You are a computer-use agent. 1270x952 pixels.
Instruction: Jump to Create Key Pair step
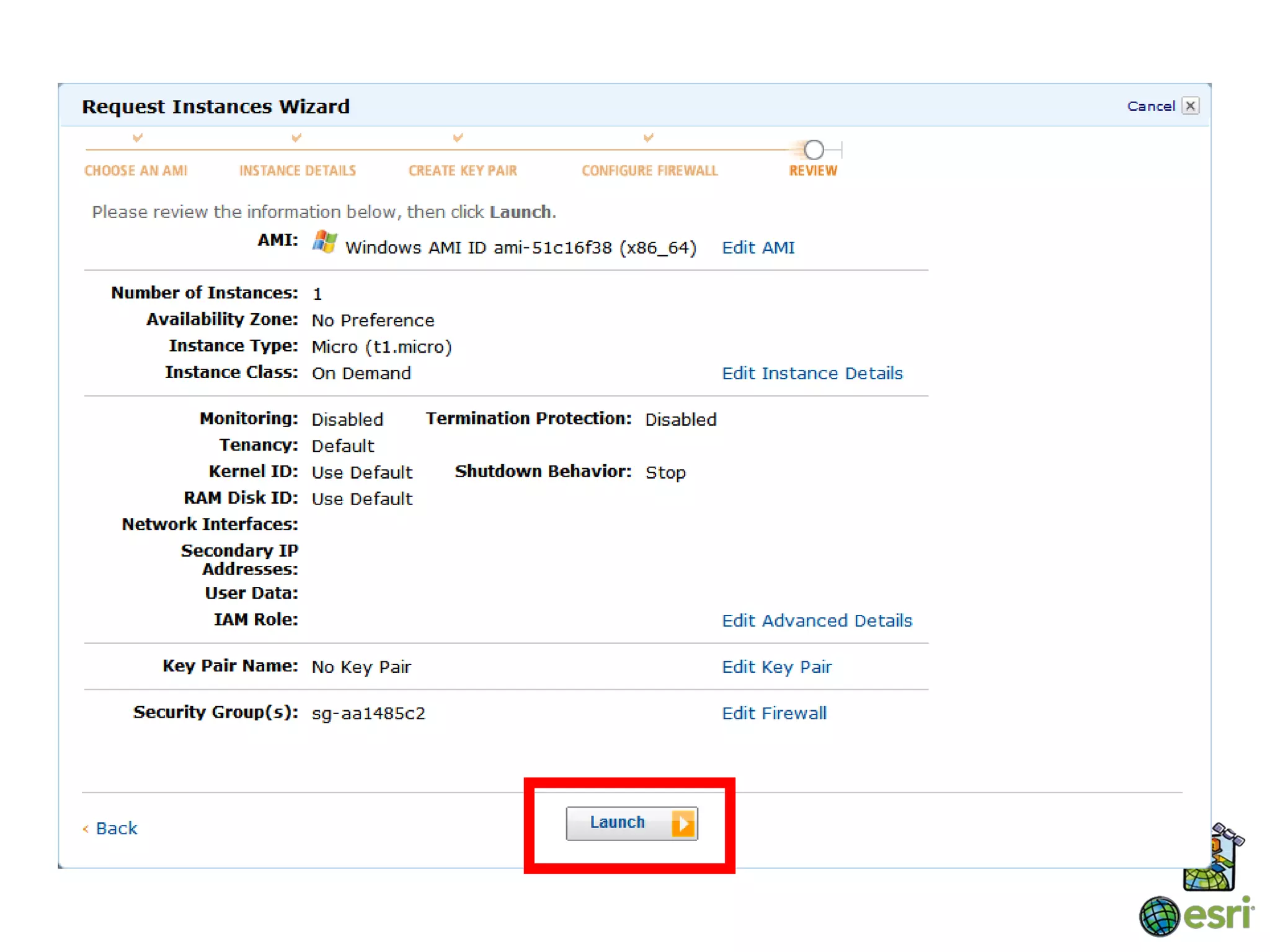click(463, 170)
